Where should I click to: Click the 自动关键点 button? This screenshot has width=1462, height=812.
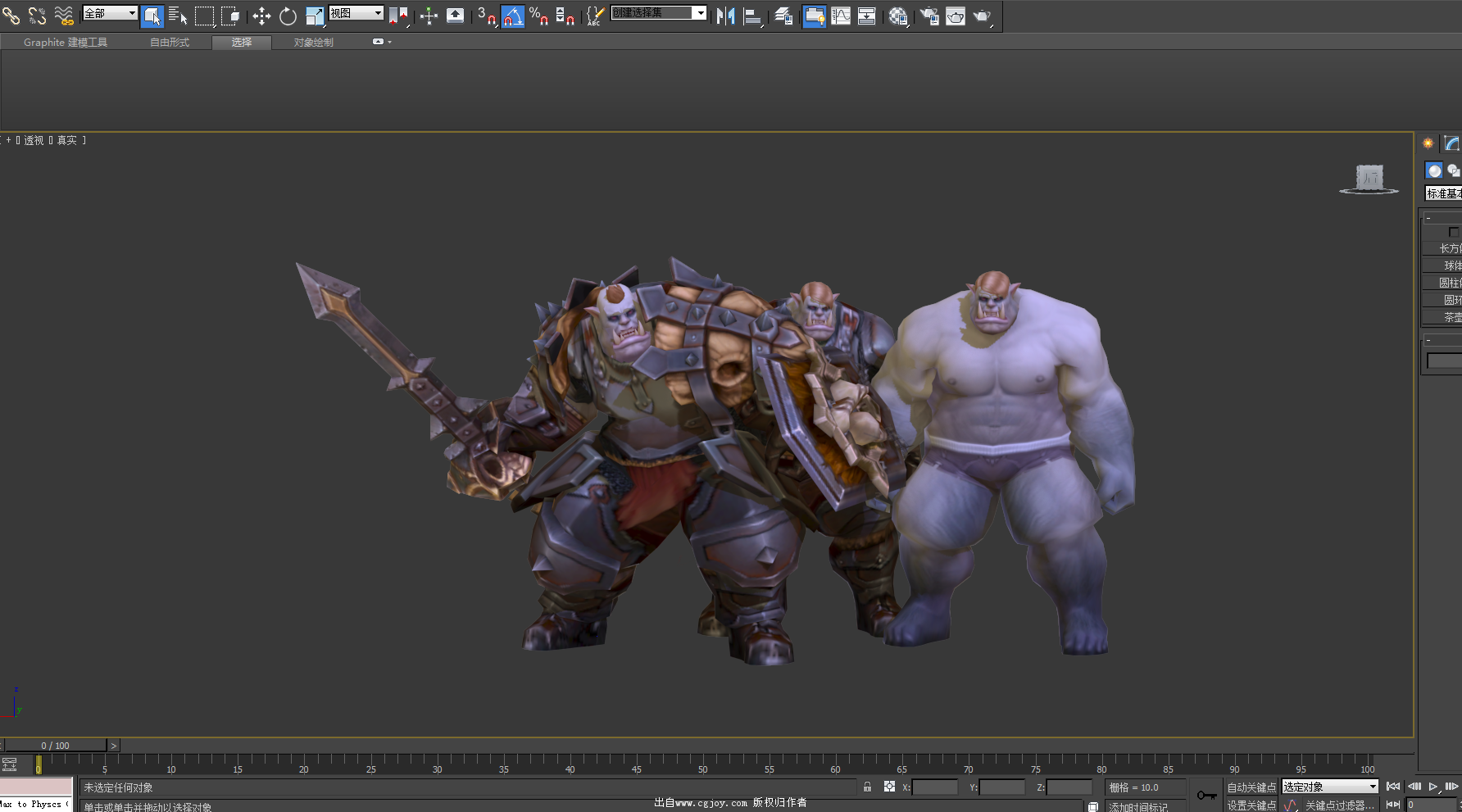pyautogui.click(x=1251, y=787)
